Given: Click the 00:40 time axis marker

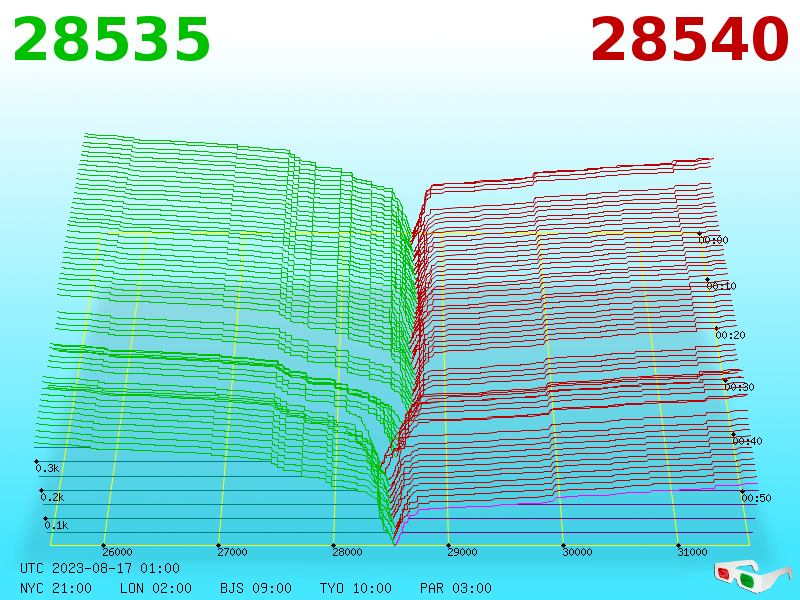Looking at the screenshot, I should [x=747, y=441].
